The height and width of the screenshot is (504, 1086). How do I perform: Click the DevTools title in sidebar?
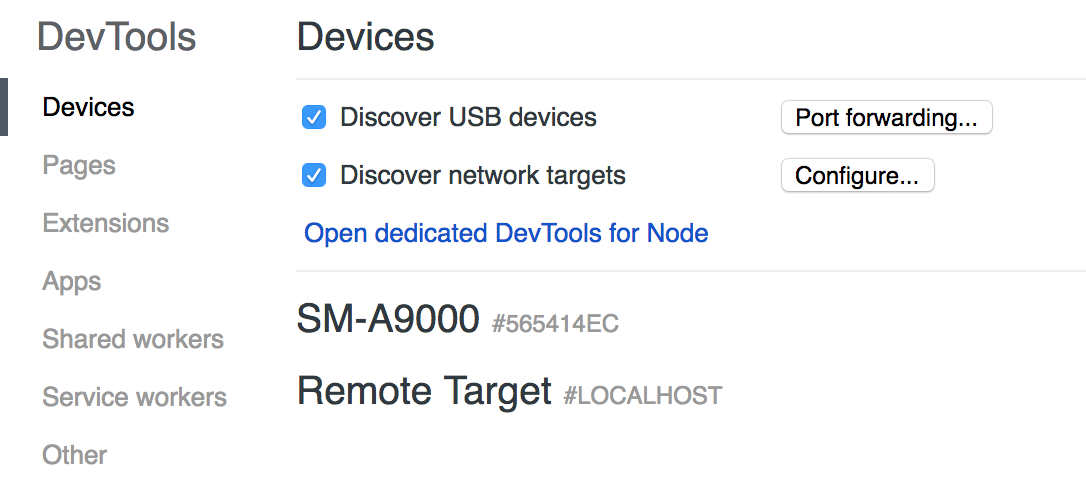(x=116, y=38)
